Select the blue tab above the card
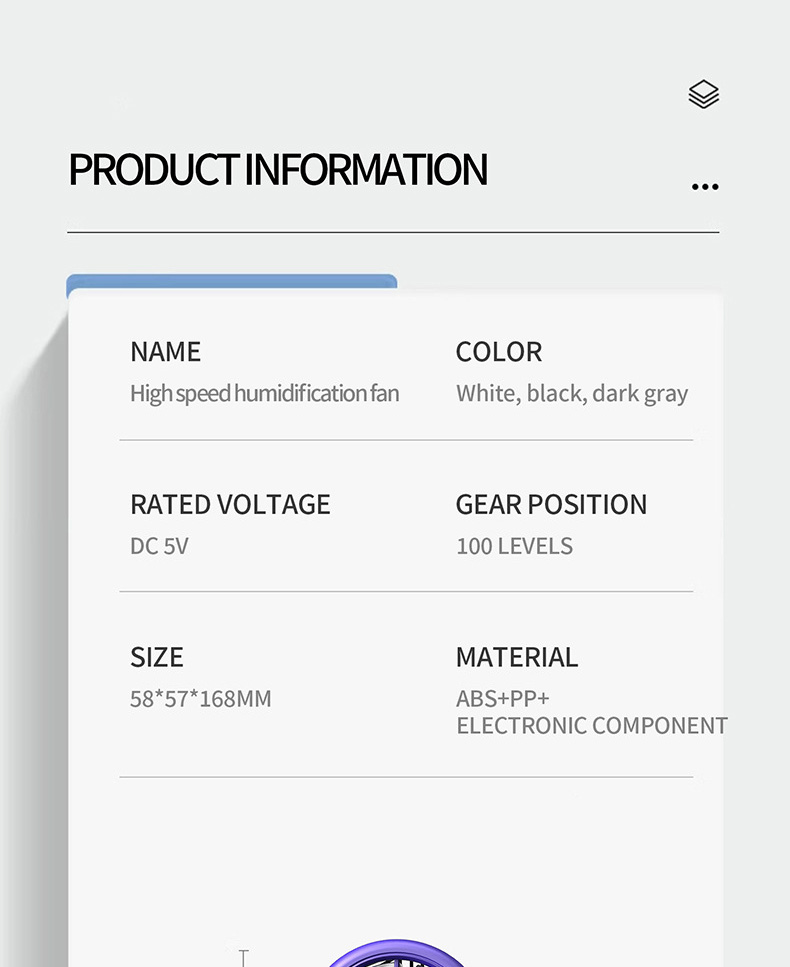This screenshot has height=967, width=790. click(231, 283)
